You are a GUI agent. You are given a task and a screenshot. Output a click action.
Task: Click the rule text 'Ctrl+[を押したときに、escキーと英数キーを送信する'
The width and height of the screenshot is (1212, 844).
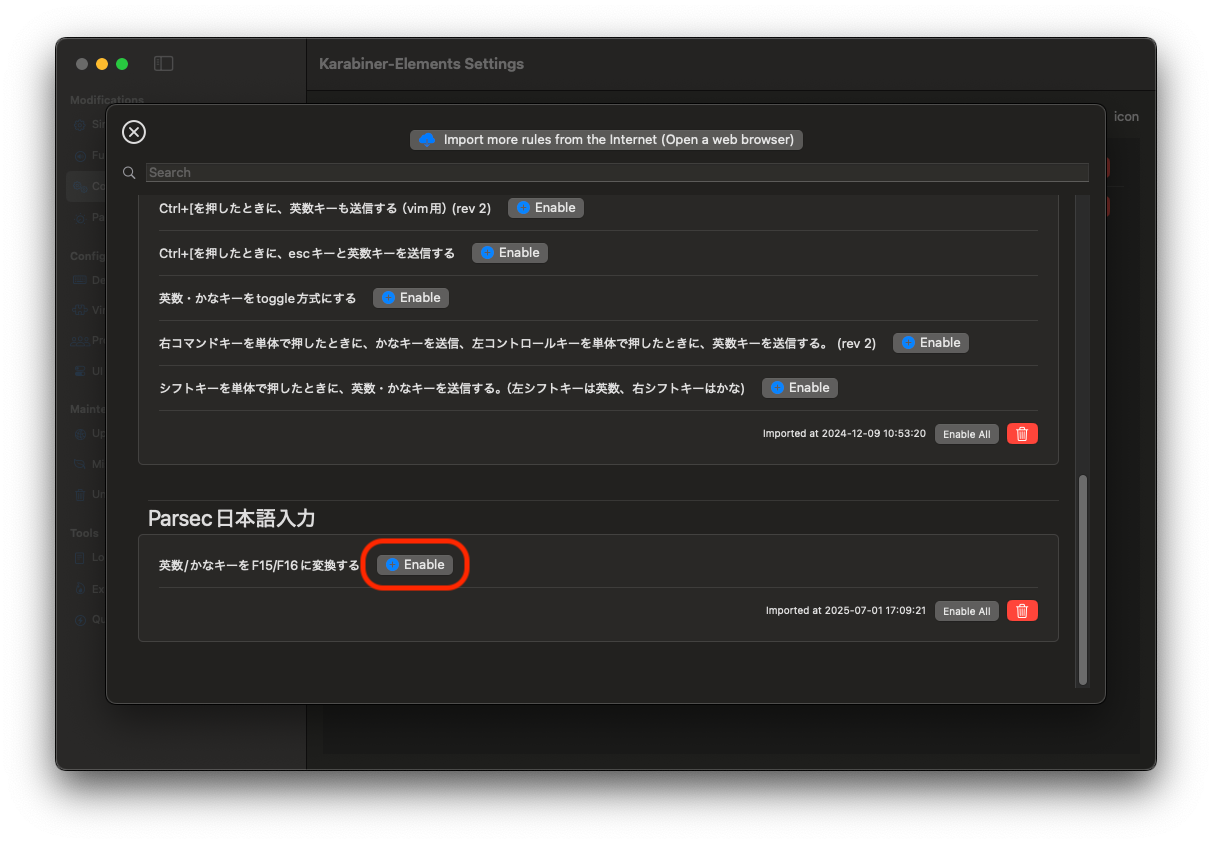[307, 253]
